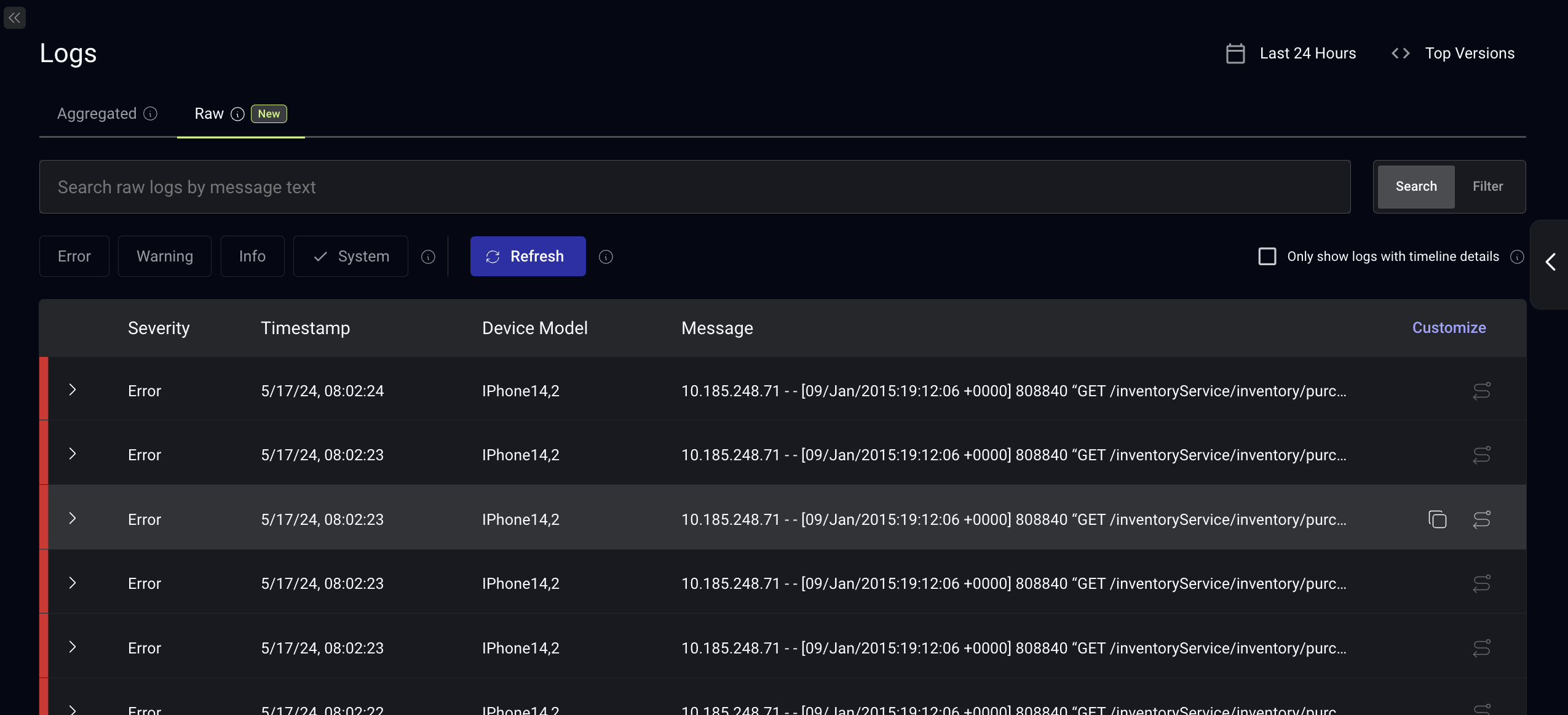This screenshot has height=715, width=1568.
Task: Open timeline icon in second log row
Action: coord(1482,455)
